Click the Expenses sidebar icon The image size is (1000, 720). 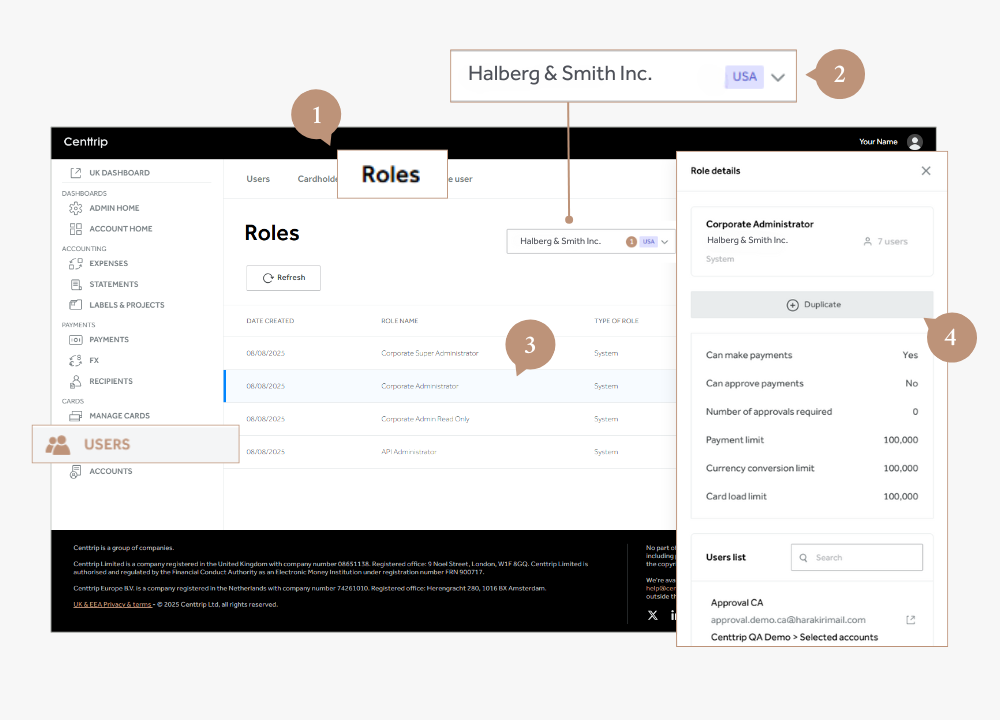(x=75, y=263)
